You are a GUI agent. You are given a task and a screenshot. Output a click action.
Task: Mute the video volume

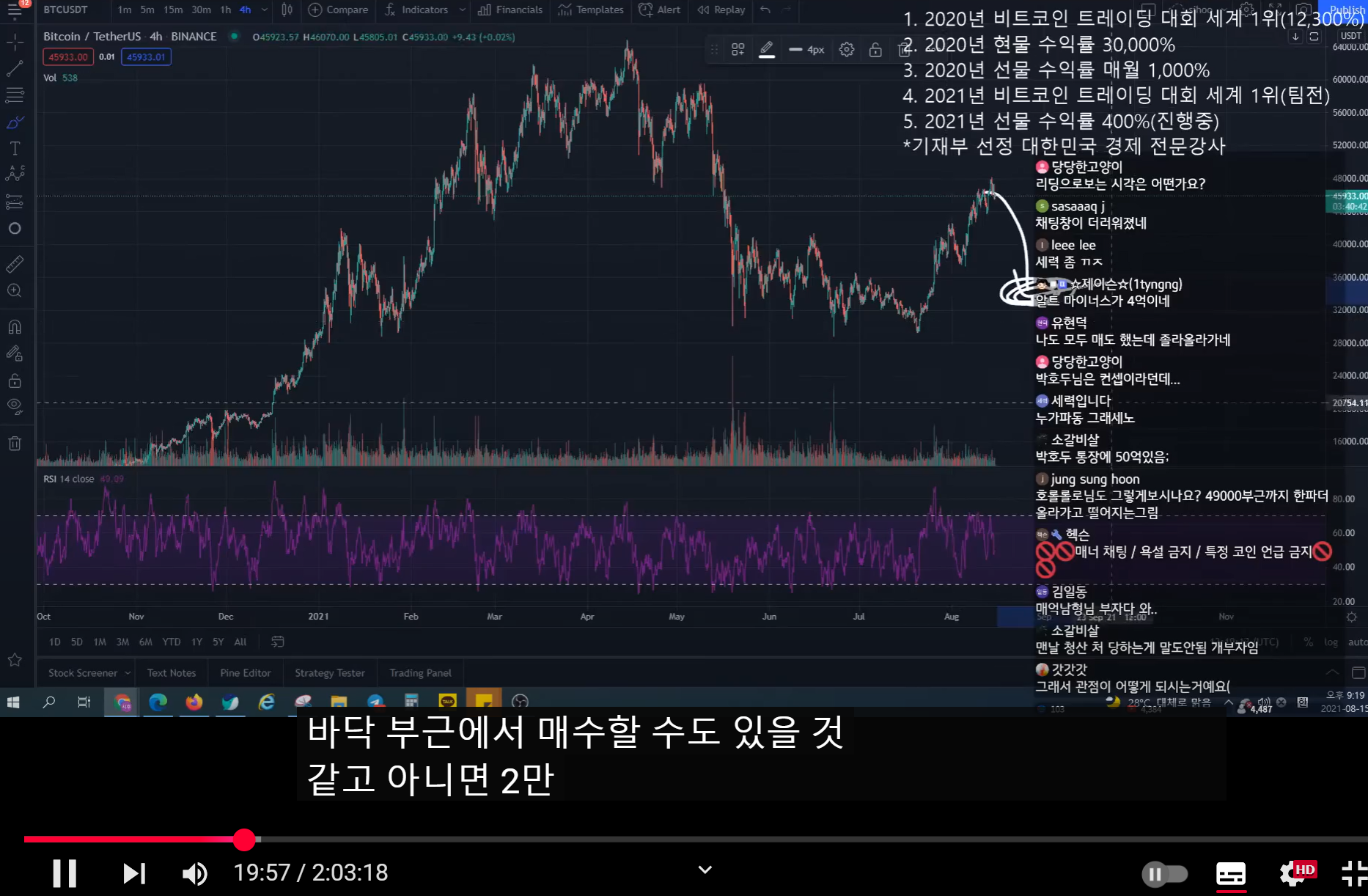195,873
